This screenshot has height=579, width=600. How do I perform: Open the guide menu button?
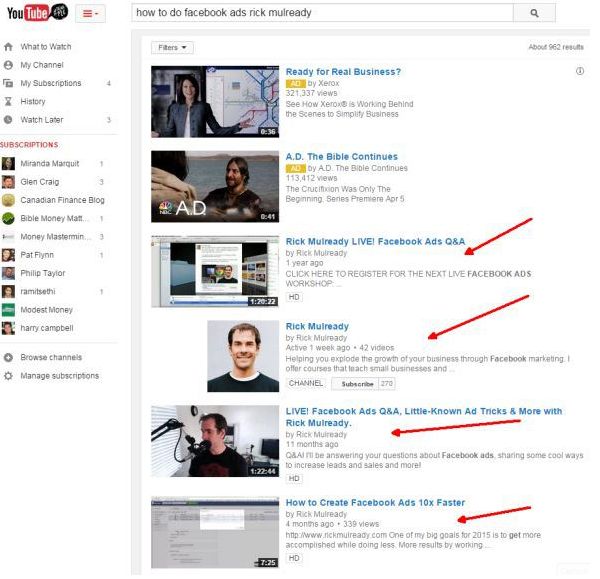coord(90,14)
